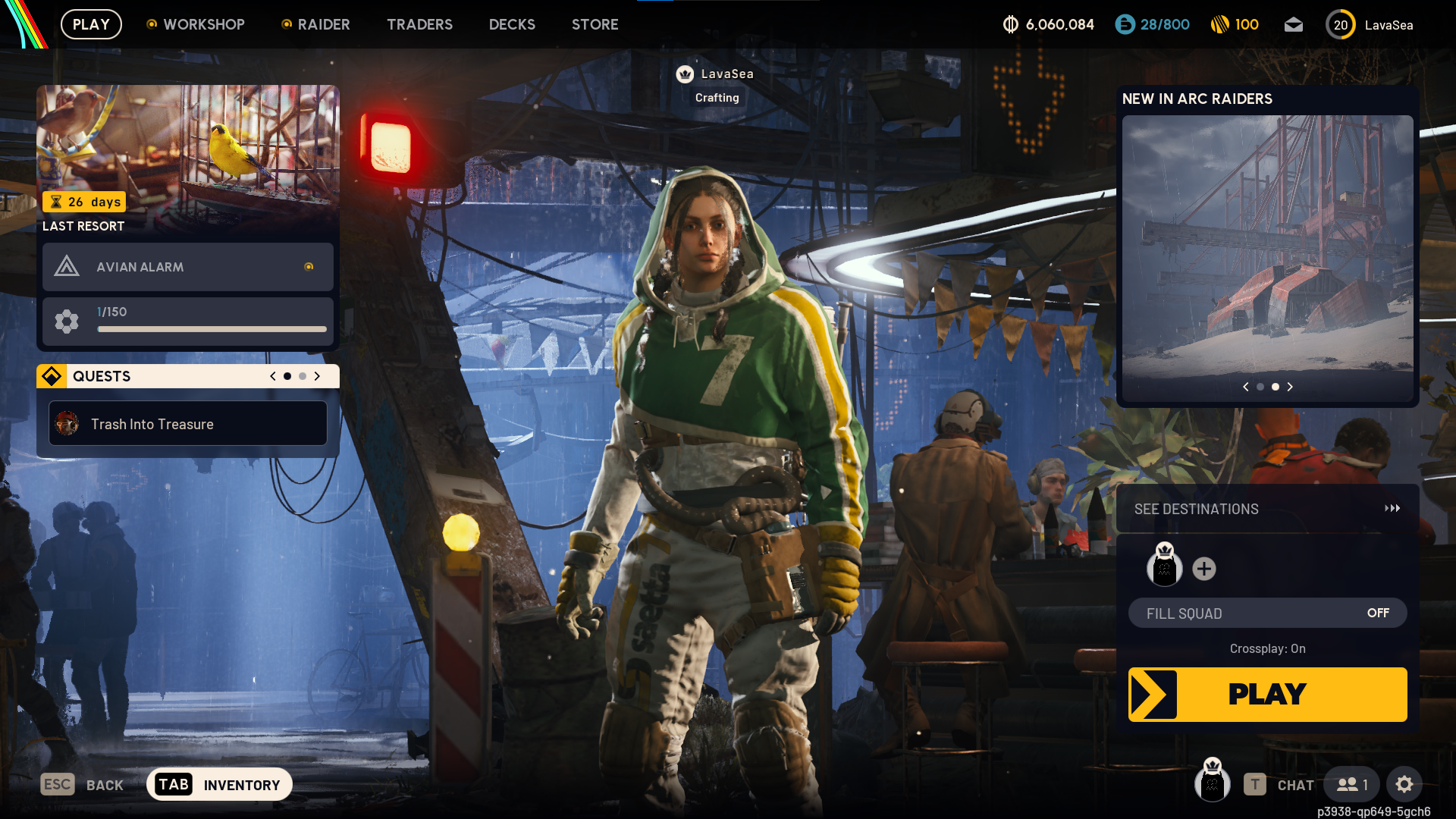This screenshot has width=1456, height=819.
Task: Click the coin currency balance icon
Action: 1010,25
